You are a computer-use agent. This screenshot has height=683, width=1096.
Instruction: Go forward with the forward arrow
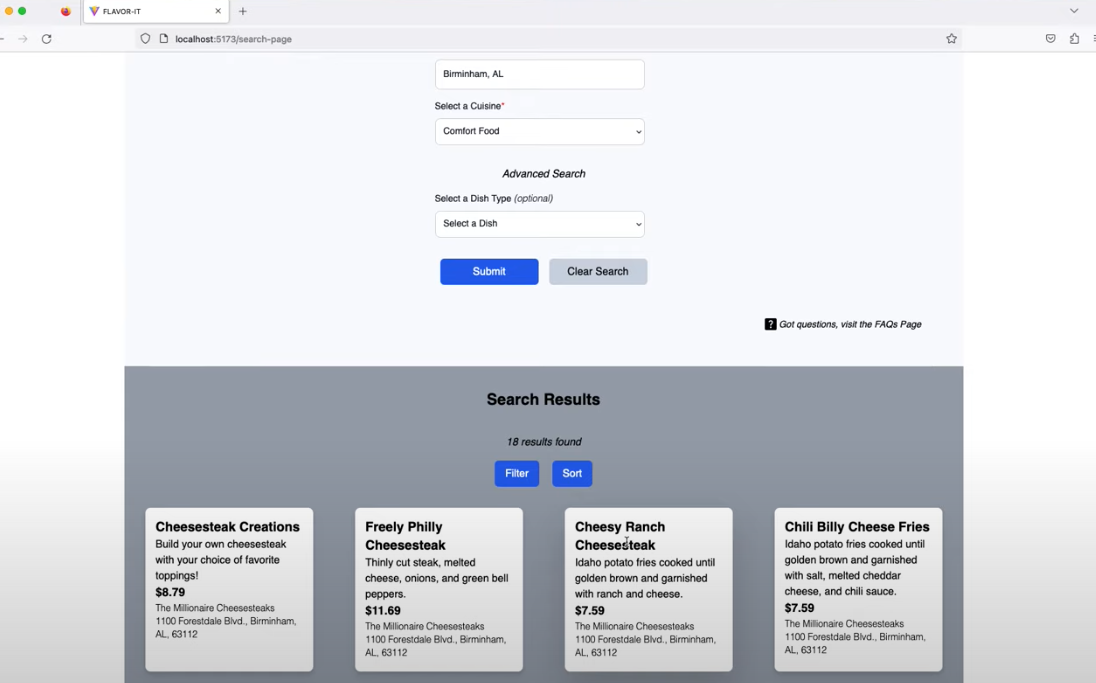23,39
